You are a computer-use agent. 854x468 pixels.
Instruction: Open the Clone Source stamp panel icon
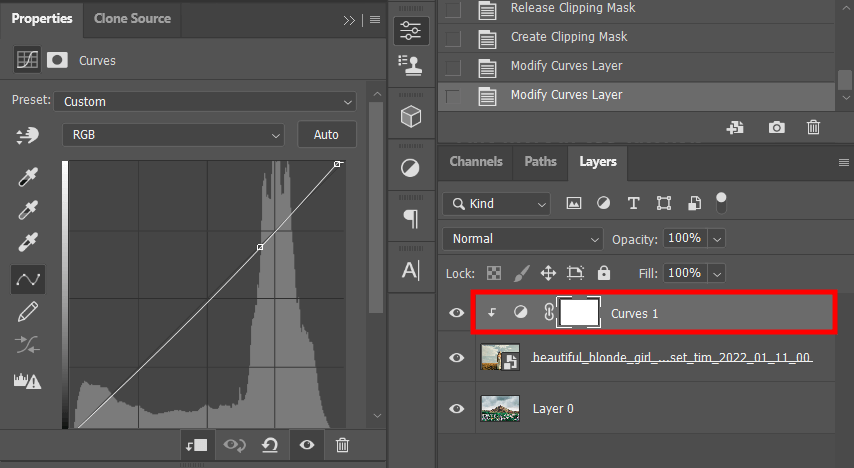coord(411,65)
